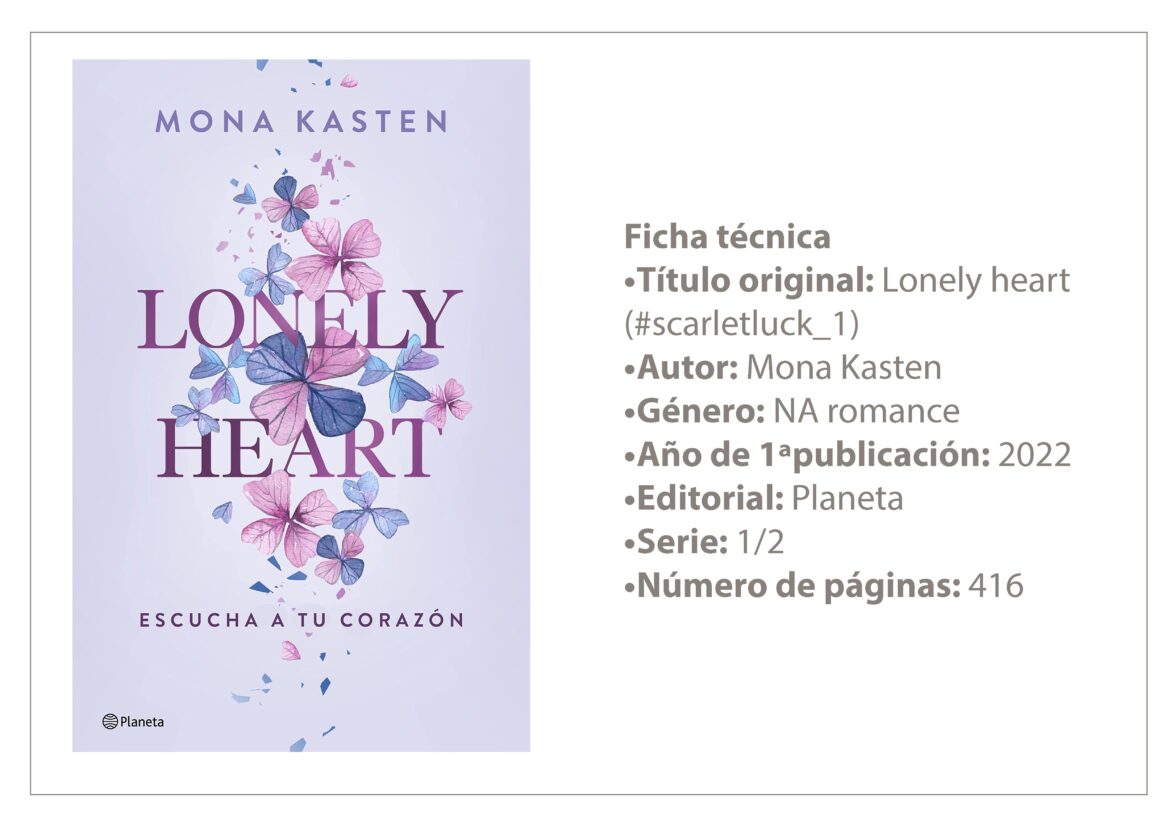Image resolution: width=1170 pixels, height=827 pixels.
Task: Click the blue flower at bottom right of HEART
Action: [369, 506]
